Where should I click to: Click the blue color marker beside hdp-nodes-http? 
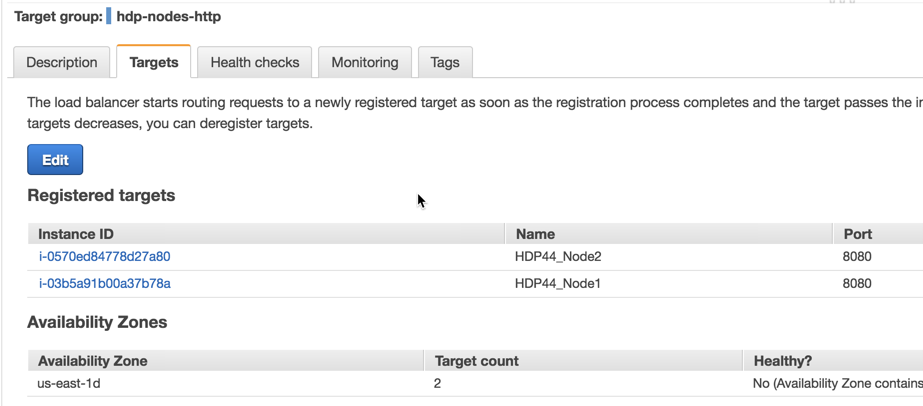(108, 16)
